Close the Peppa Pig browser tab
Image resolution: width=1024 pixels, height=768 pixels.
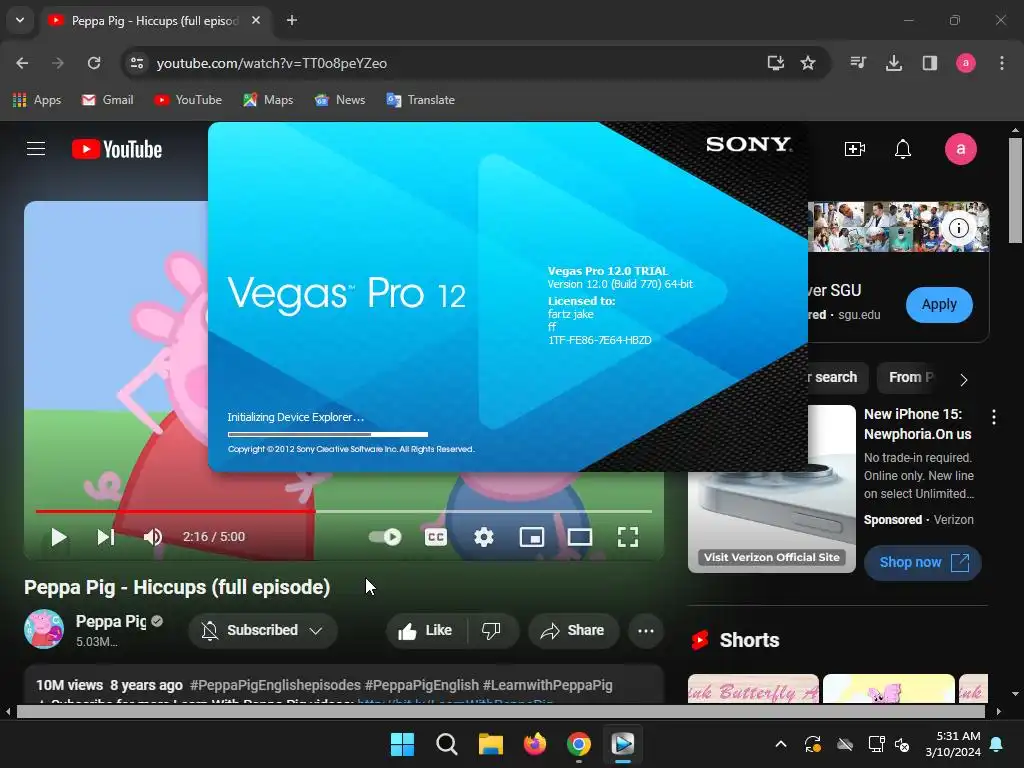(x=256, y=20)
